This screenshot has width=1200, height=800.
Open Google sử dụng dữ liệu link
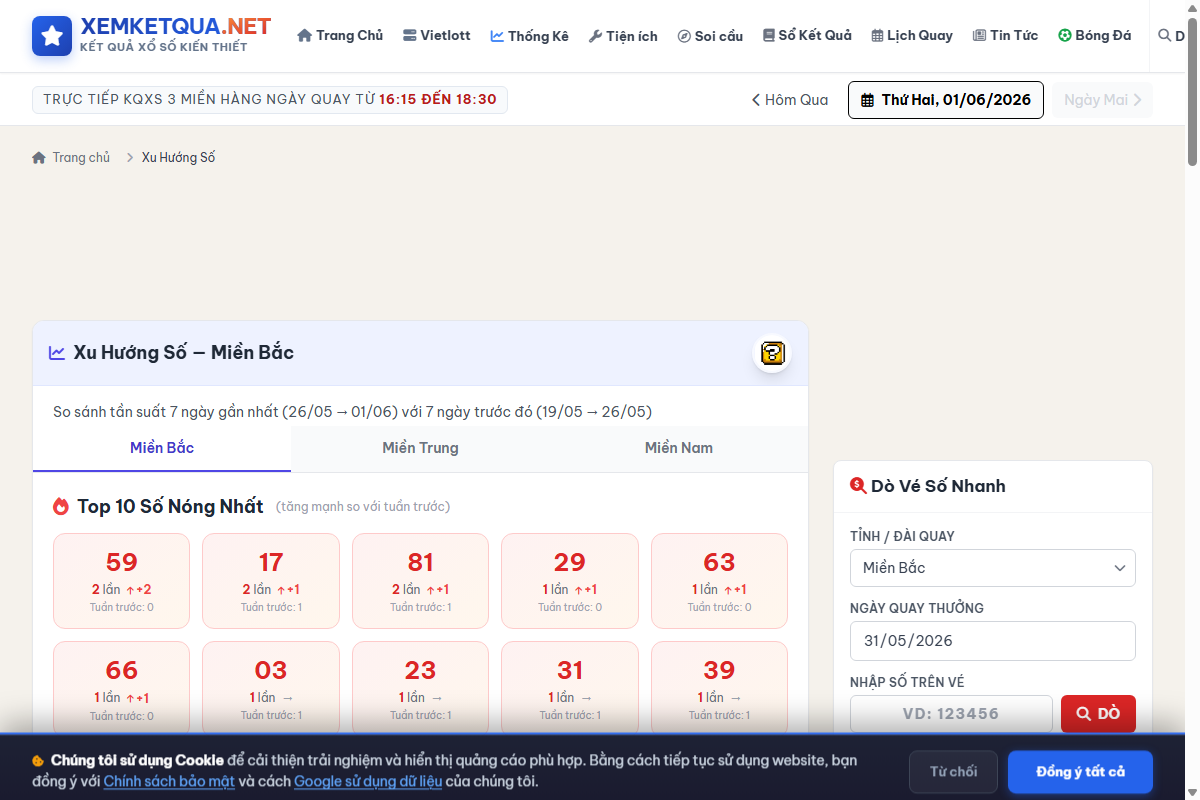click(368, 781)
